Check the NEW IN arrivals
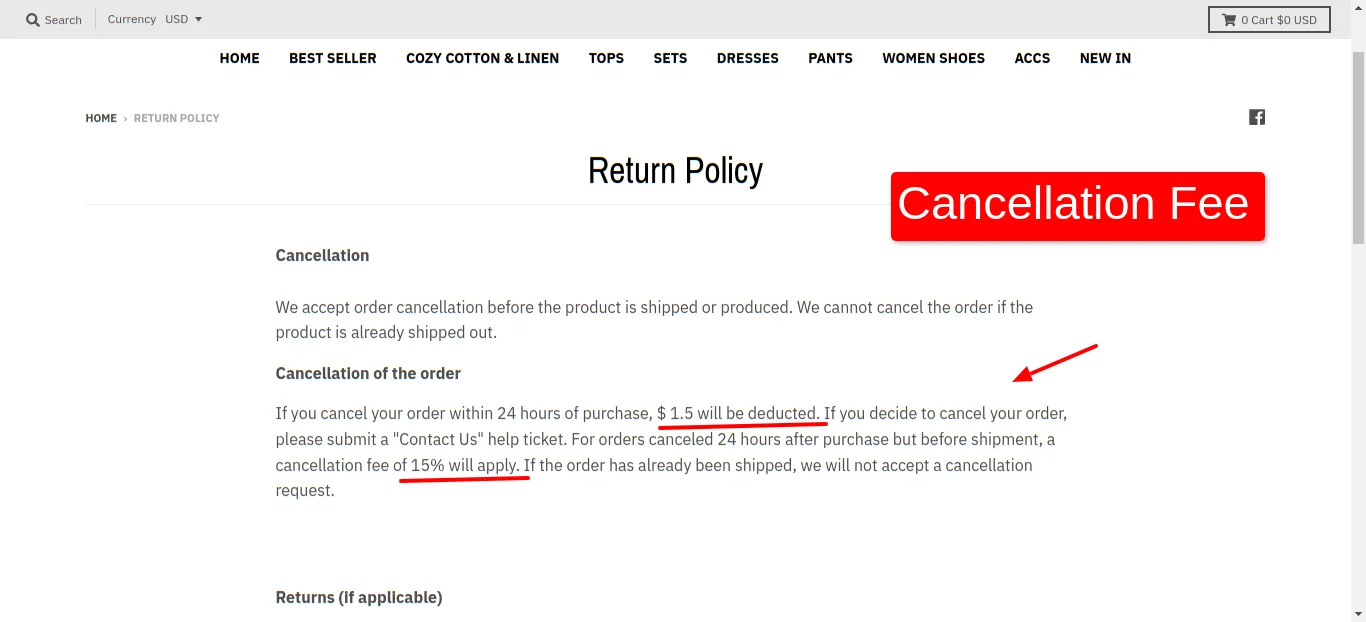Viewport: 1366px width, 622px height. 1105,58
